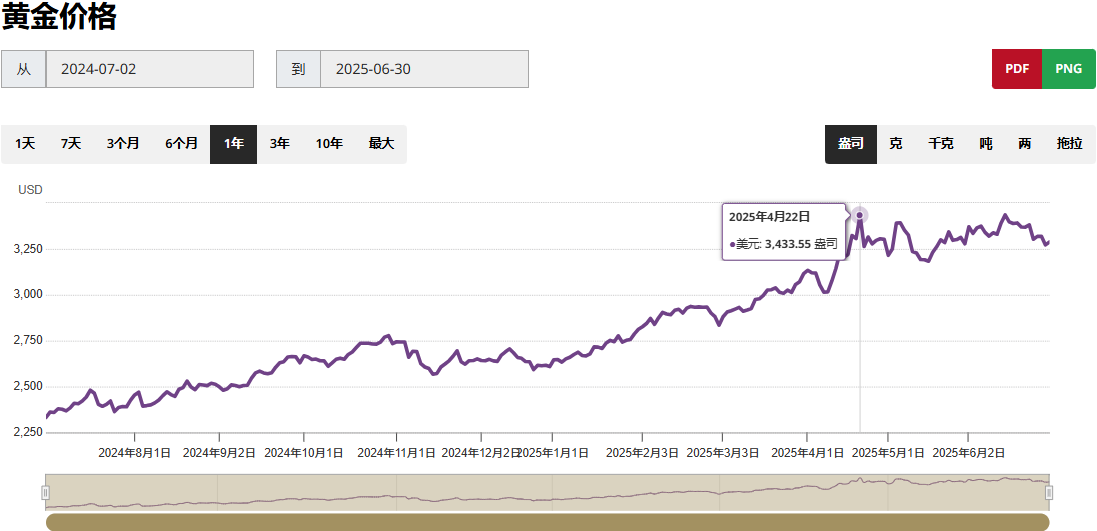
Task: Click the left handle of range navigator
Action: click(x=45, y=493)
